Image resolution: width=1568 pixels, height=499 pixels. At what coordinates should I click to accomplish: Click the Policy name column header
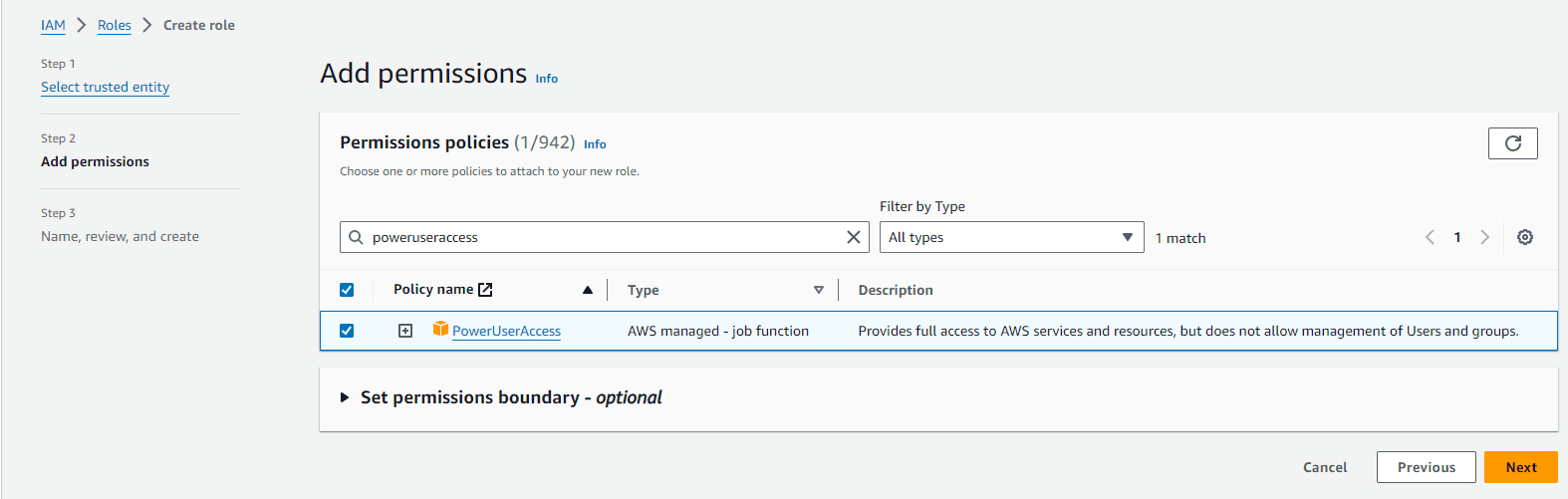click(x=433, y=289)
